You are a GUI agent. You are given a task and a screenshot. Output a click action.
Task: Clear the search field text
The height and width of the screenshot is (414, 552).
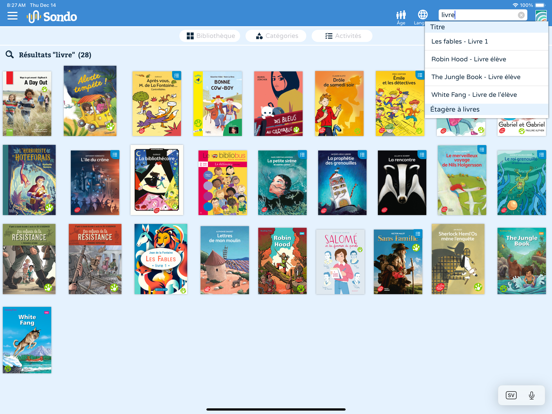(521, 15)
